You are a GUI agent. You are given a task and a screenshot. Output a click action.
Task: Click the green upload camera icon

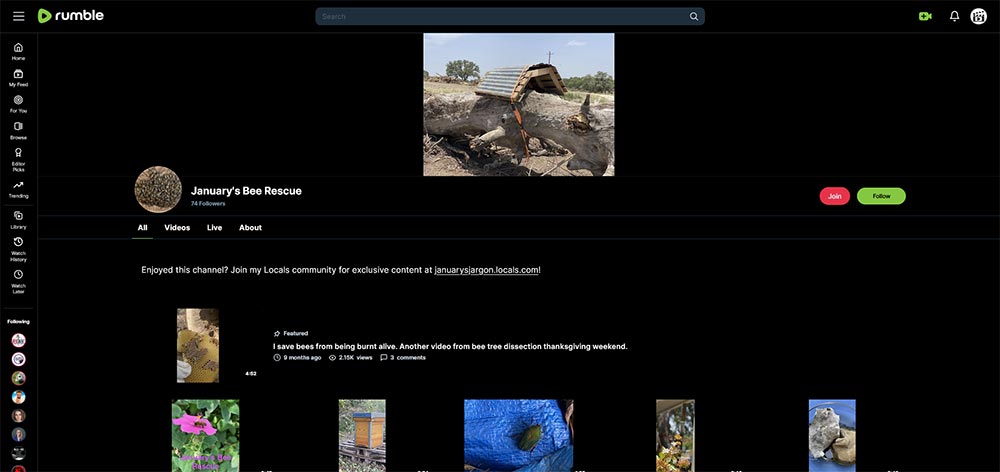[925, 17]
